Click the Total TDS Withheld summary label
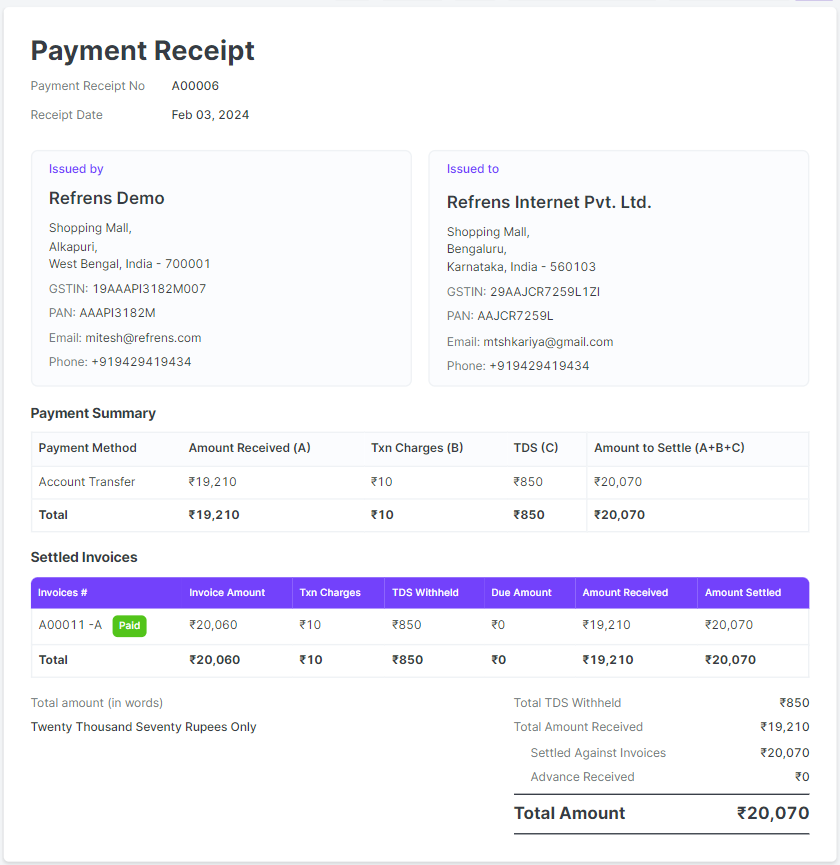The width and height of the screenshot is (840, 865). point(568,703)
